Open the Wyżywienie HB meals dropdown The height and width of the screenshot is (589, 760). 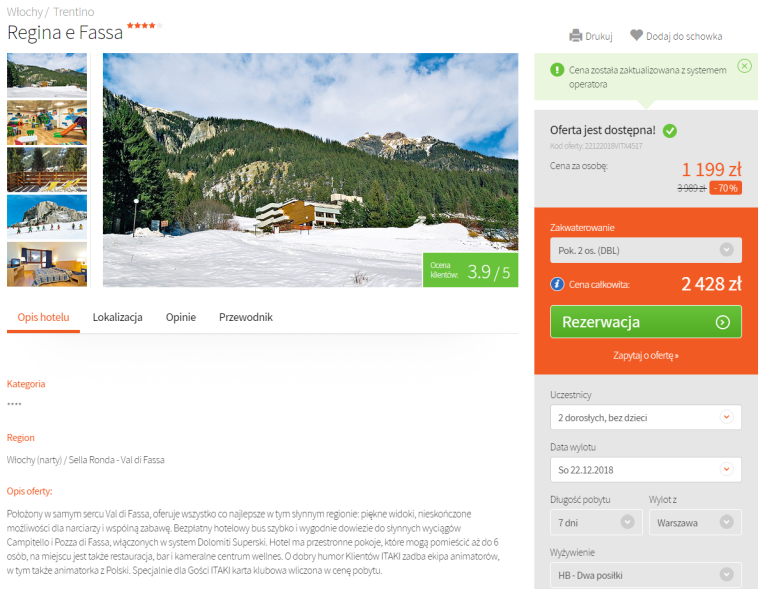(x=646, y=575)
